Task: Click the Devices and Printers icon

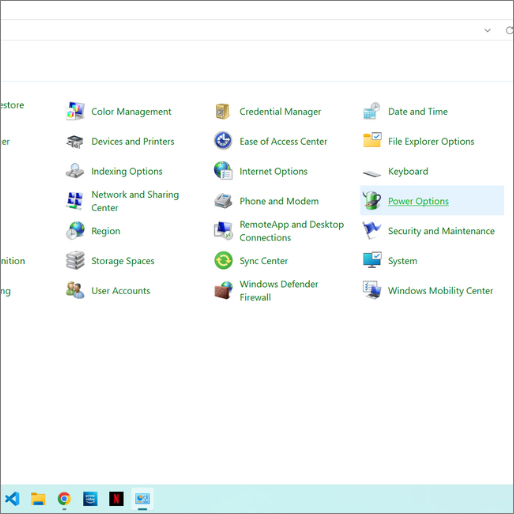Action: pos(75,141)
